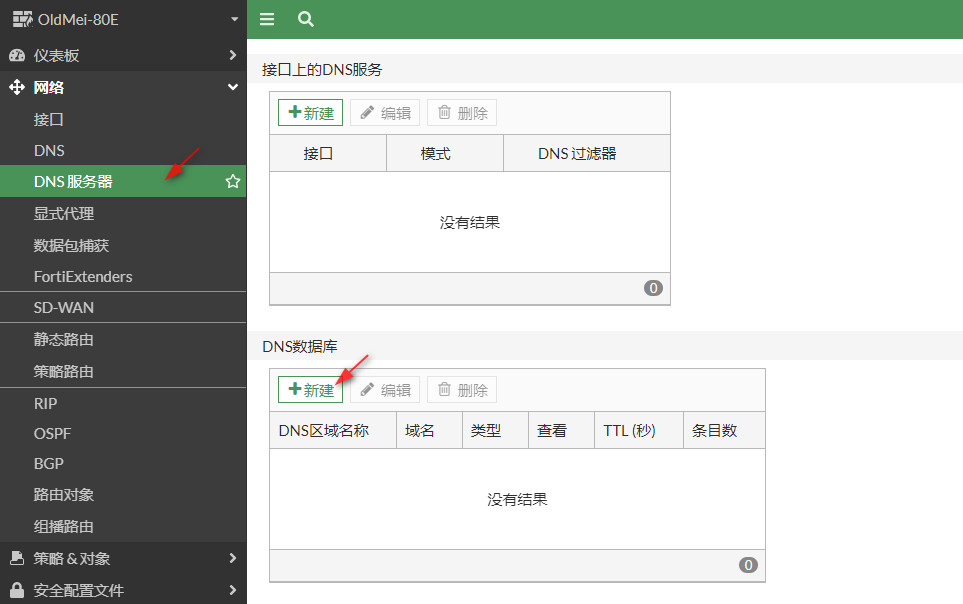963x604 pixels.
Task: Click the count badge in DNS数据库 table footer
Action: 748,565
